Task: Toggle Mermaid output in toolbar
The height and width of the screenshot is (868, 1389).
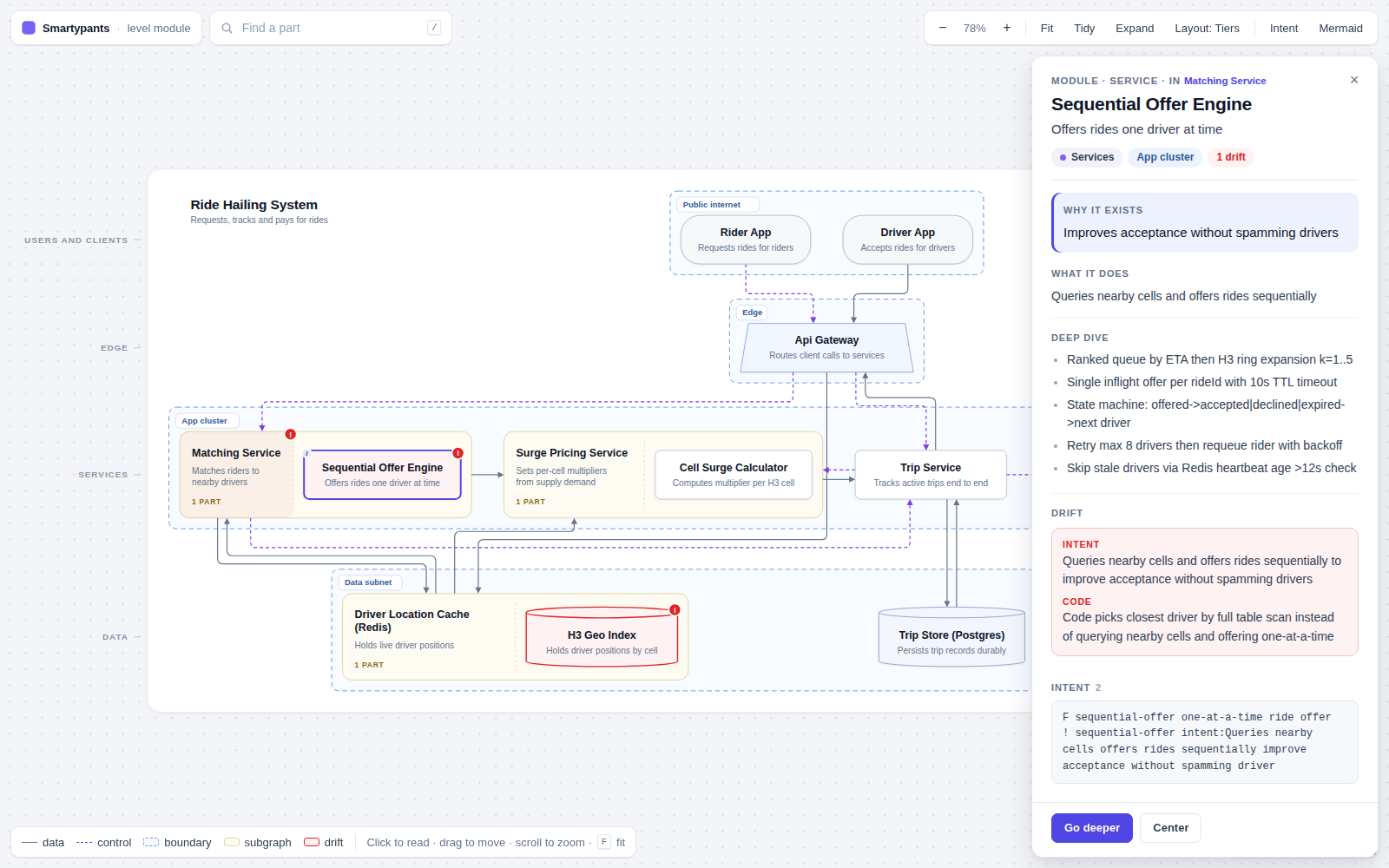Action: 1340,28
